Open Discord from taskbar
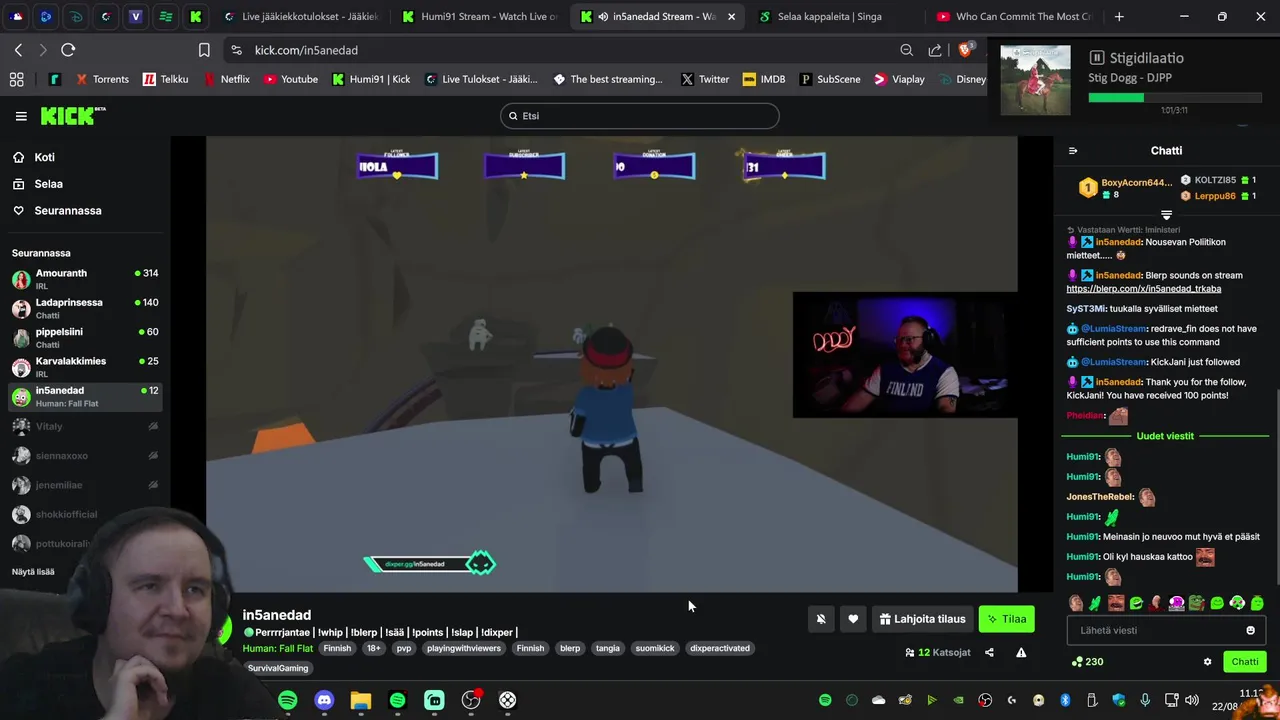1280x720 pixels. [x=324, y=701]
